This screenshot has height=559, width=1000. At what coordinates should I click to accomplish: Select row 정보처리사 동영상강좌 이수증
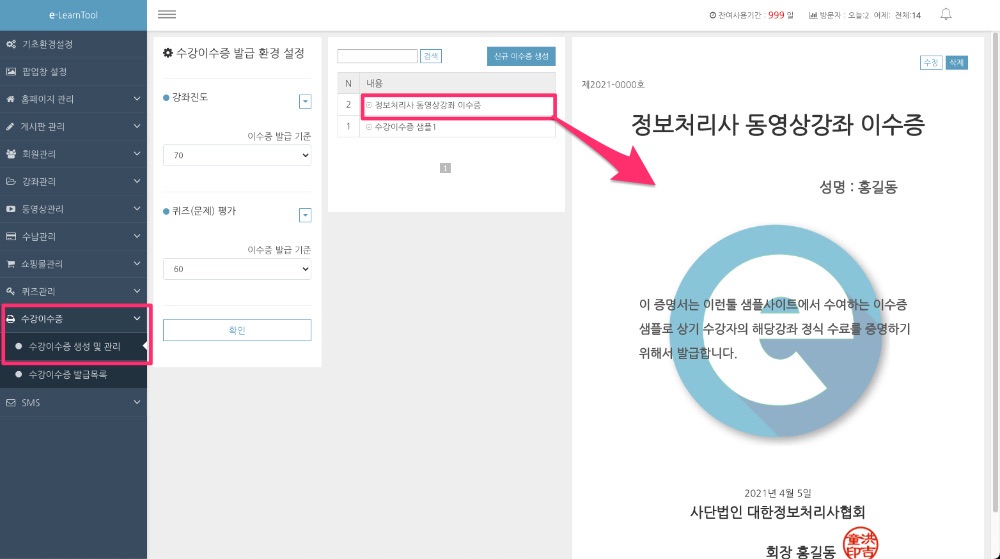coord(446,105)
